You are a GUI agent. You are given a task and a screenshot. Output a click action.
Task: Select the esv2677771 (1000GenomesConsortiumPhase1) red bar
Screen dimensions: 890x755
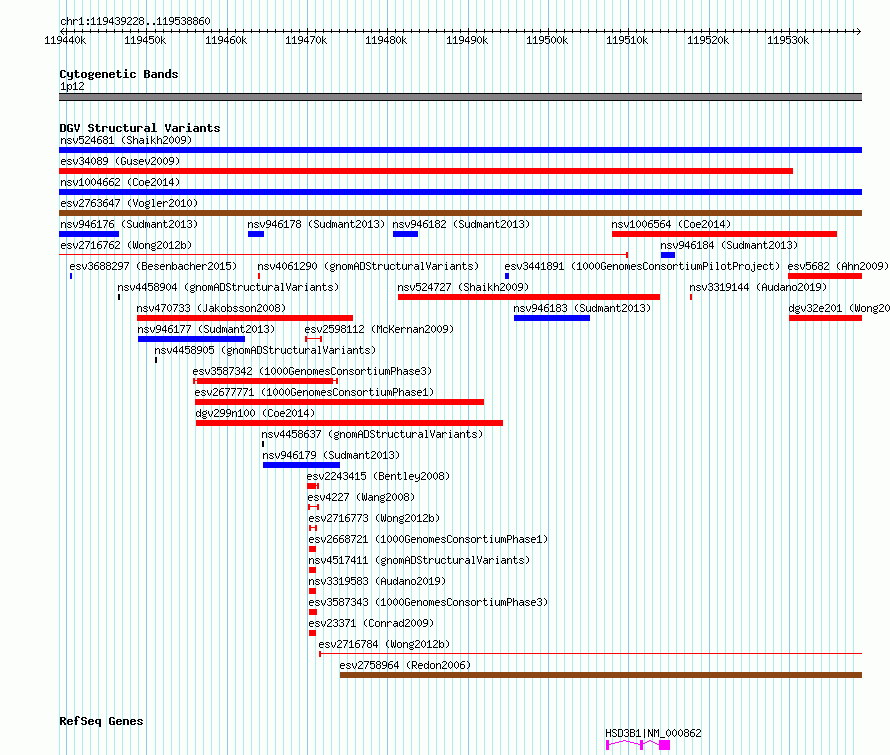[339, 402]
